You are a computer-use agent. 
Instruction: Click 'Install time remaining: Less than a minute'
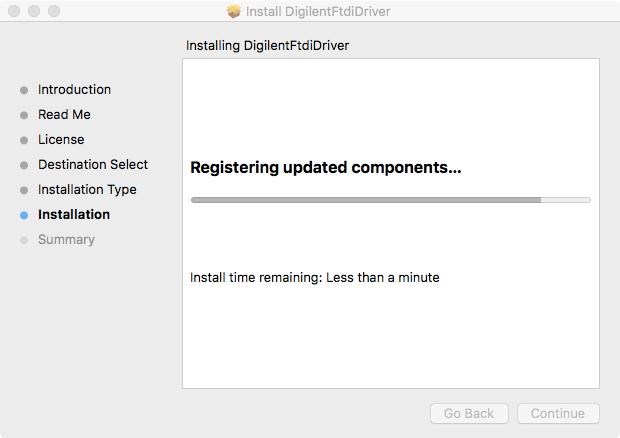tap(315, 278)
